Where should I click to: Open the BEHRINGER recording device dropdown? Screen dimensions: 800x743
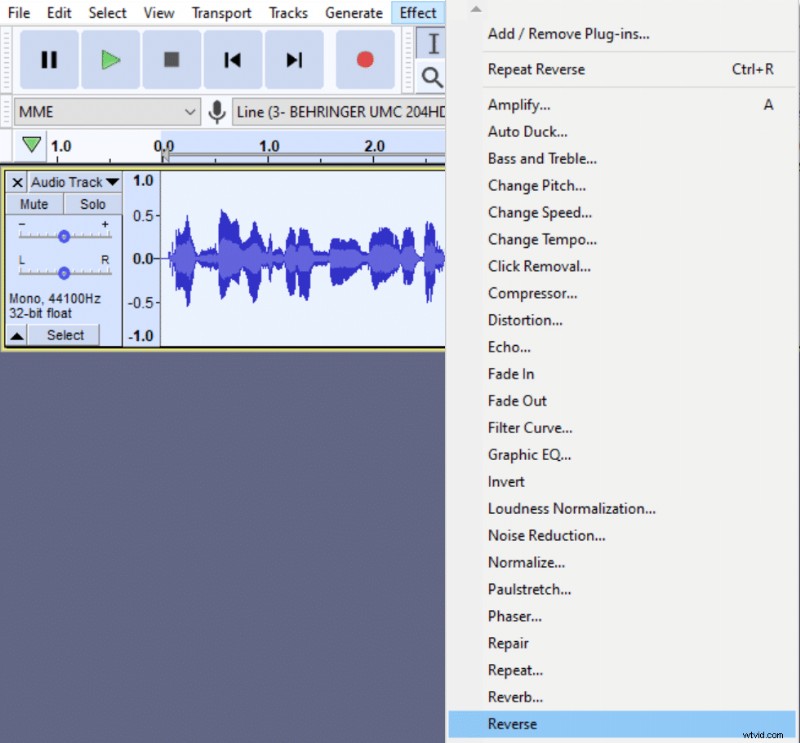pos(340,112)
